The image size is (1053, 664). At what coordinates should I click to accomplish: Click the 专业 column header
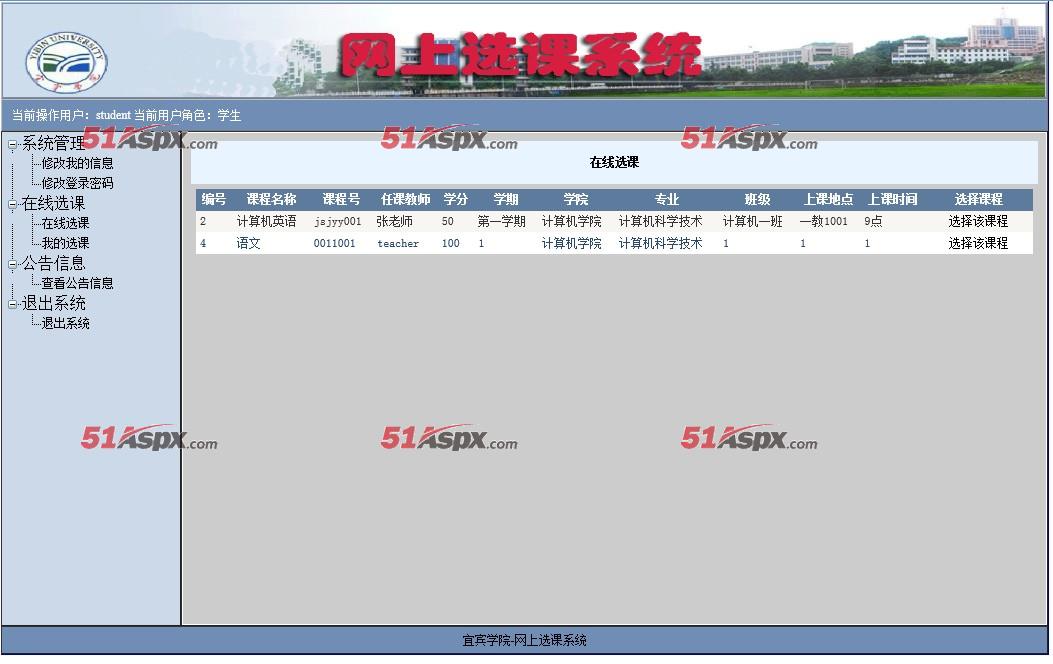(667, 199)
